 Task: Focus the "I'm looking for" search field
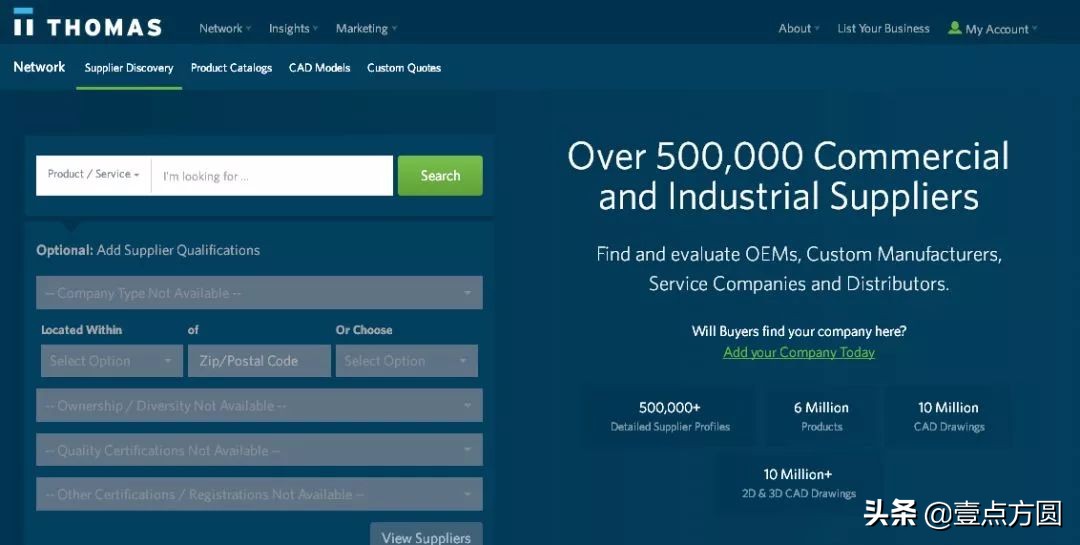pyautogui.click(x=272, y=176)
